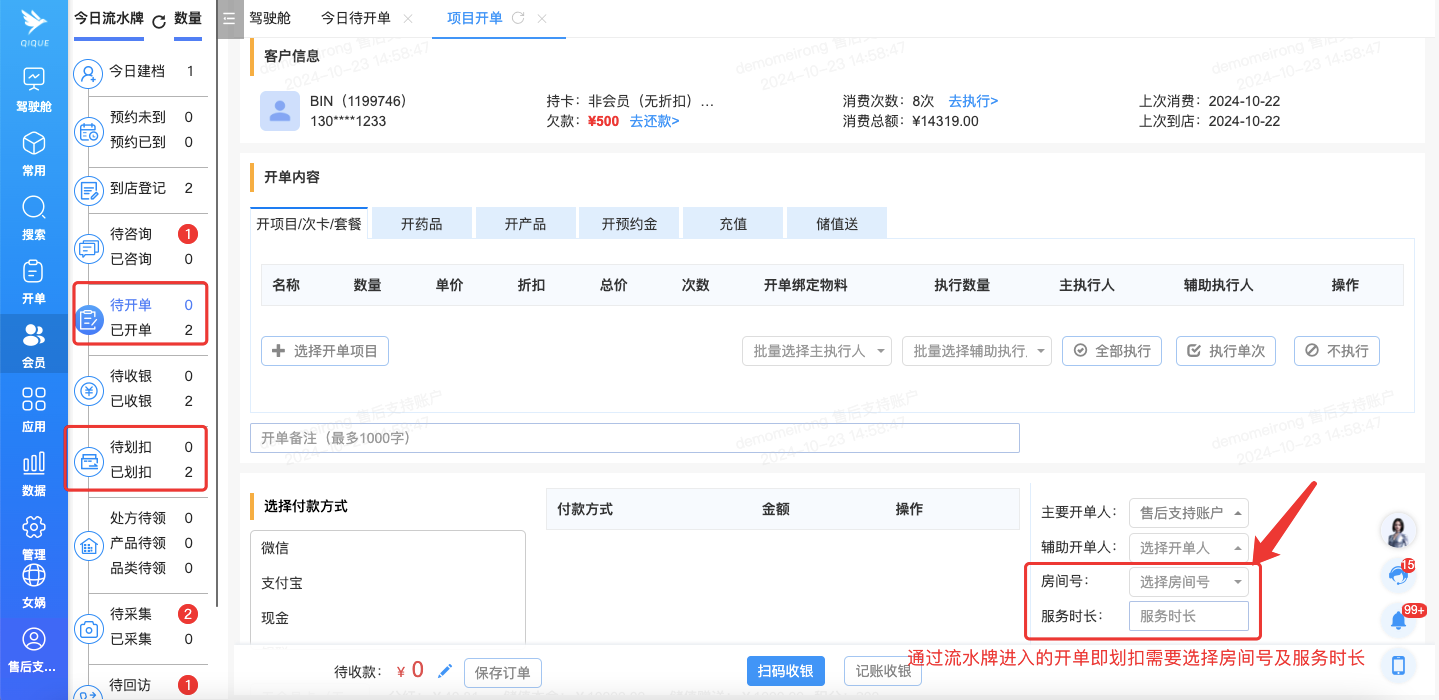The height and width of the screenshot is (700, 1439).
Task: Expand the 主要开单人 dropdown
Action: [1188, 513]
